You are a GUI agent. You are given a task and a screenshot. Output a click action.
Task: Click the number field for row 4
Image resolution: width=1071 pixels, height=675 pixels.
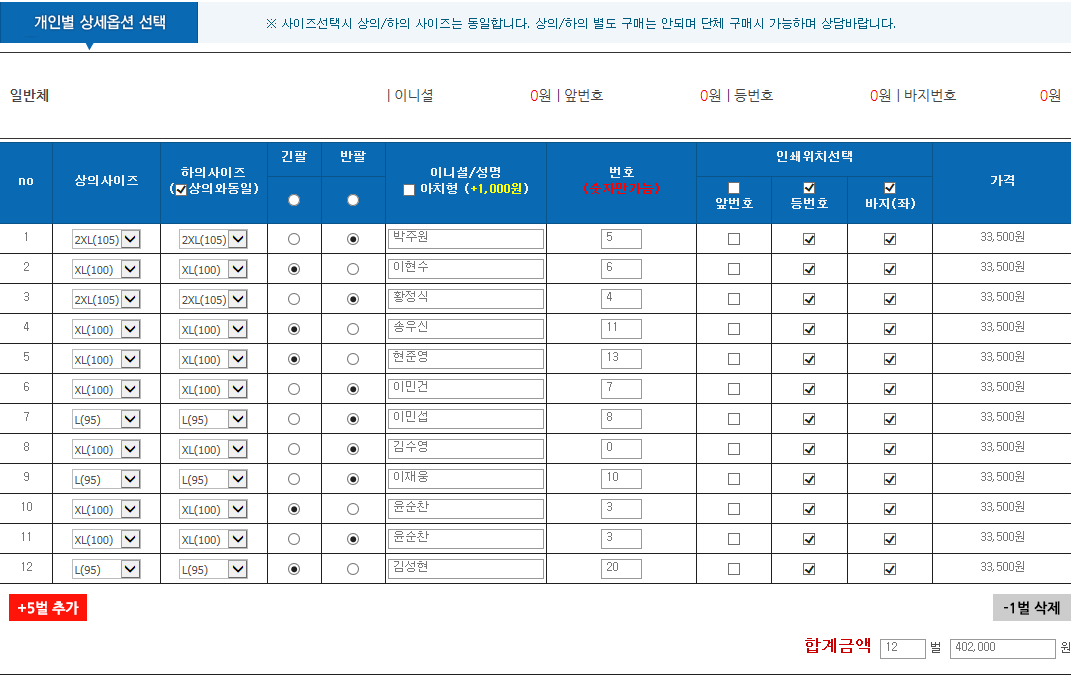pos(621,328)
